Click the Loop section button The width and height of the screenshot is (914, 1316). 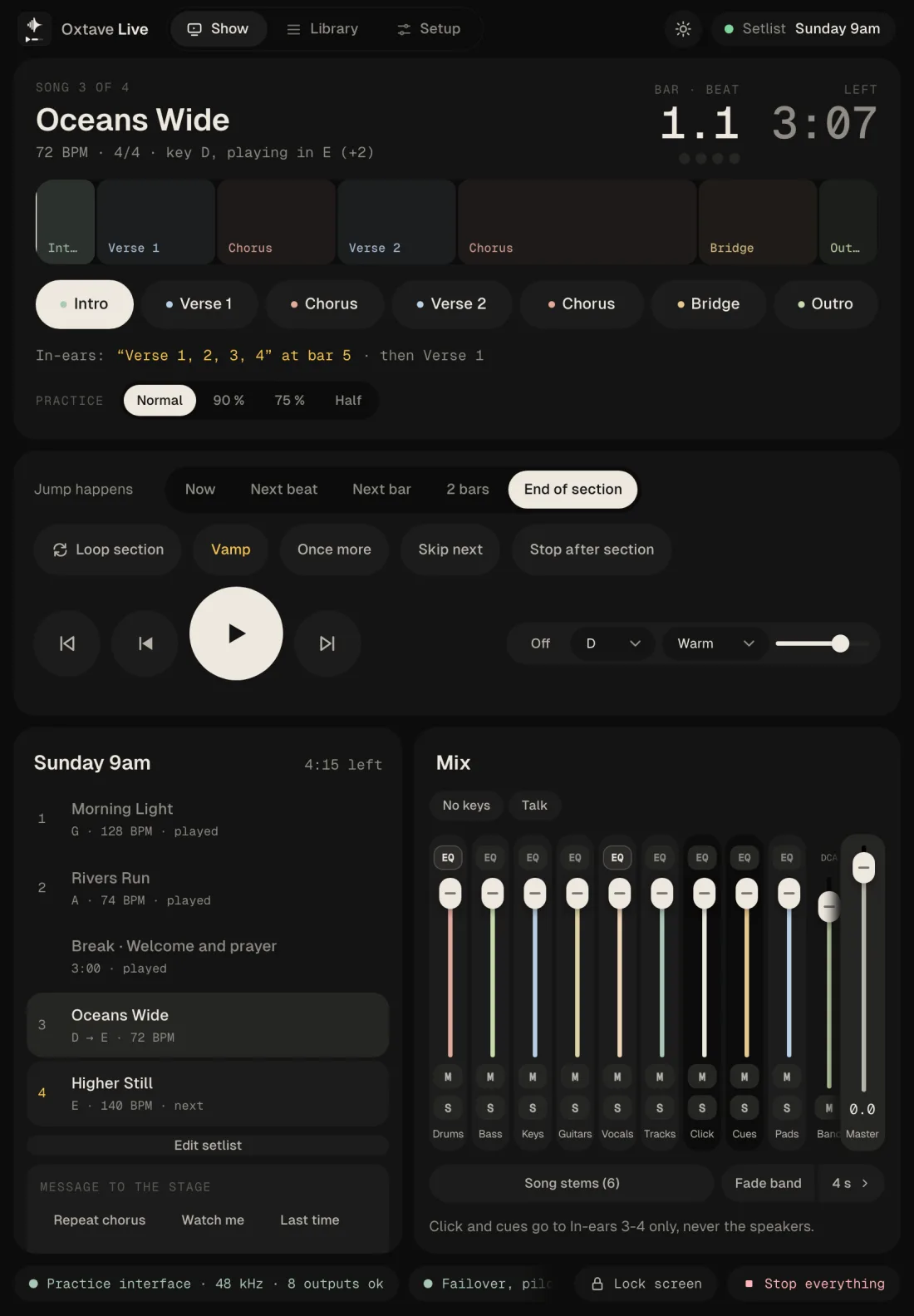coord(108,550)
